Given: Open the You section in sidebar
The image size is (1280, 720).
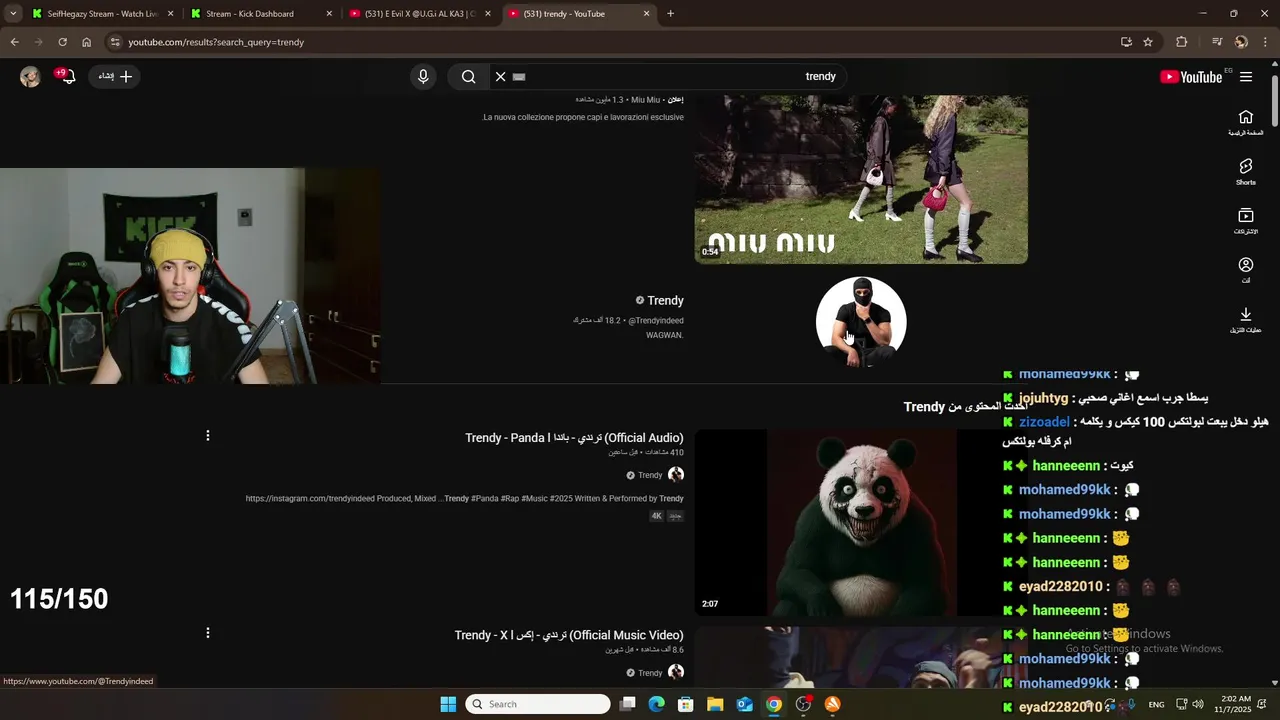Looking at the screenshot, I should point(1246,270).
